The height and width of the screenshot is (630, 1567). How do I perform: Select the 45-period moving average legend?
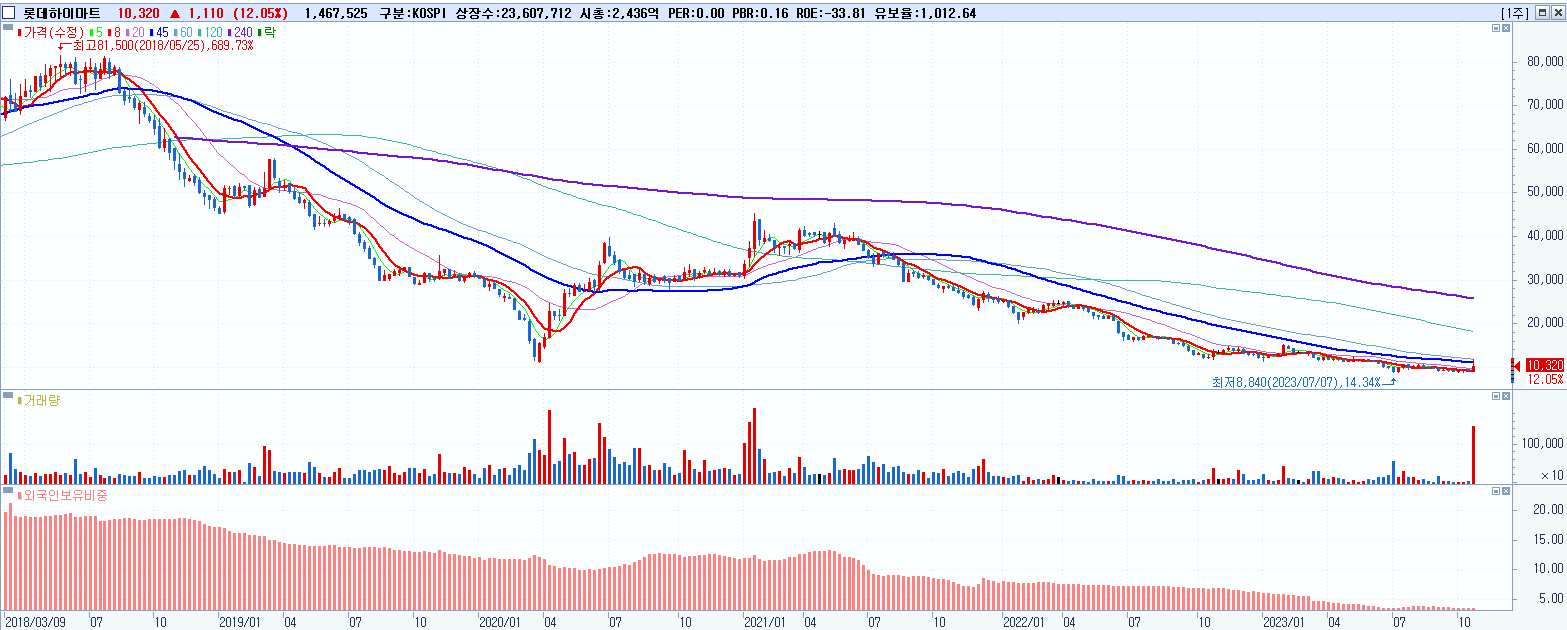point(160,32)
